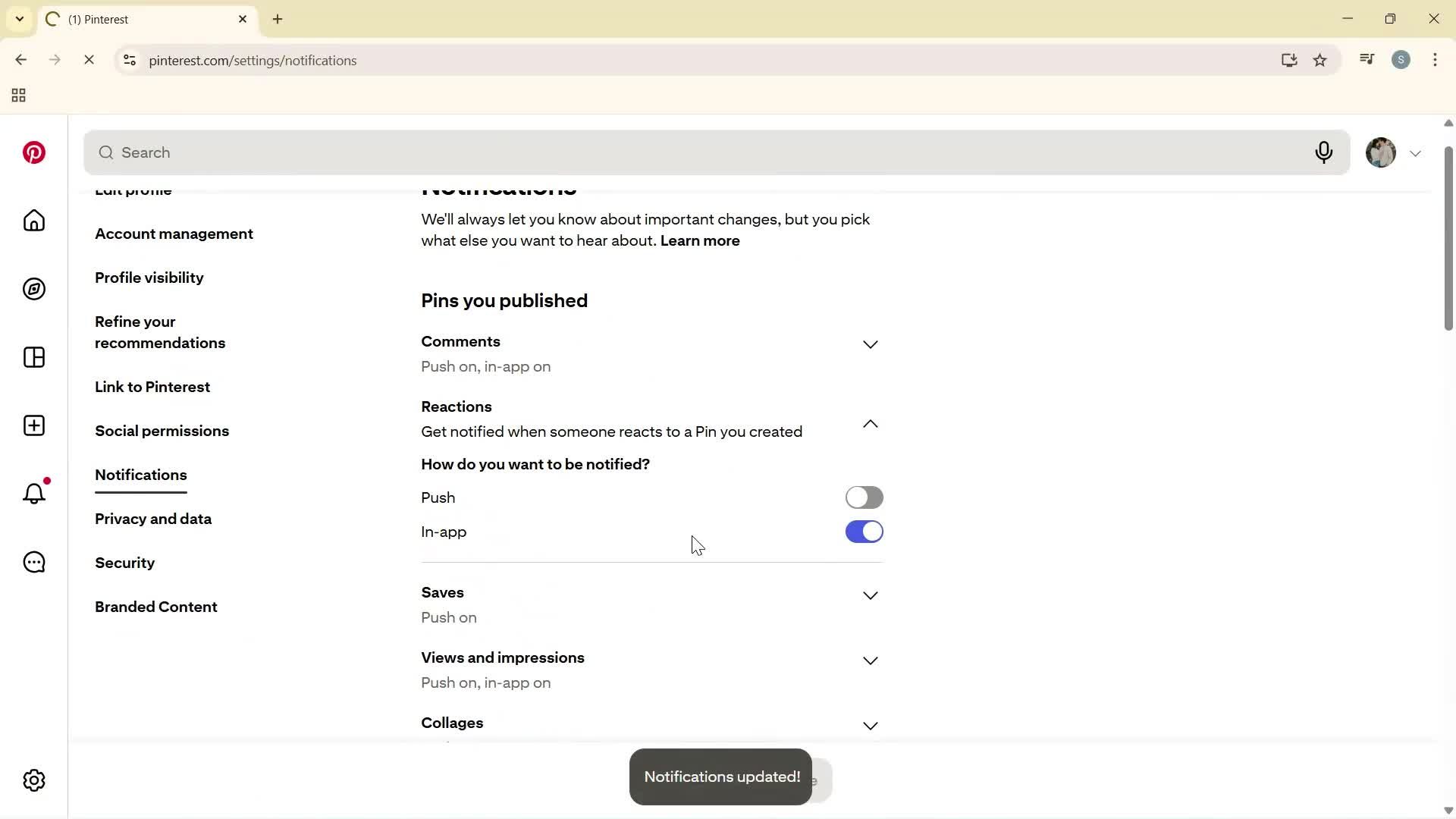Open Account management settings

tap(174, 234)
